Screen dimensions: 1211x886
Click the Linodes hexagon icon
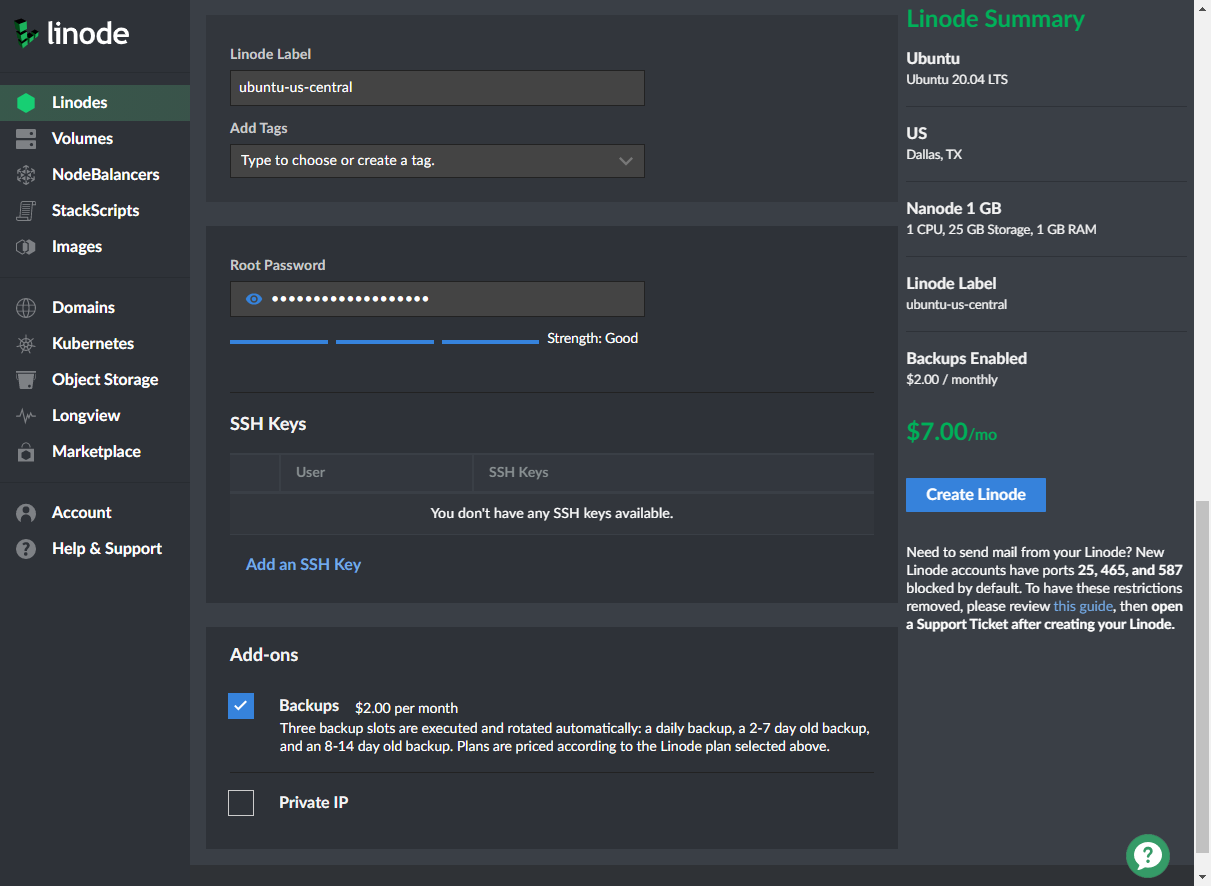pos(26,103)
